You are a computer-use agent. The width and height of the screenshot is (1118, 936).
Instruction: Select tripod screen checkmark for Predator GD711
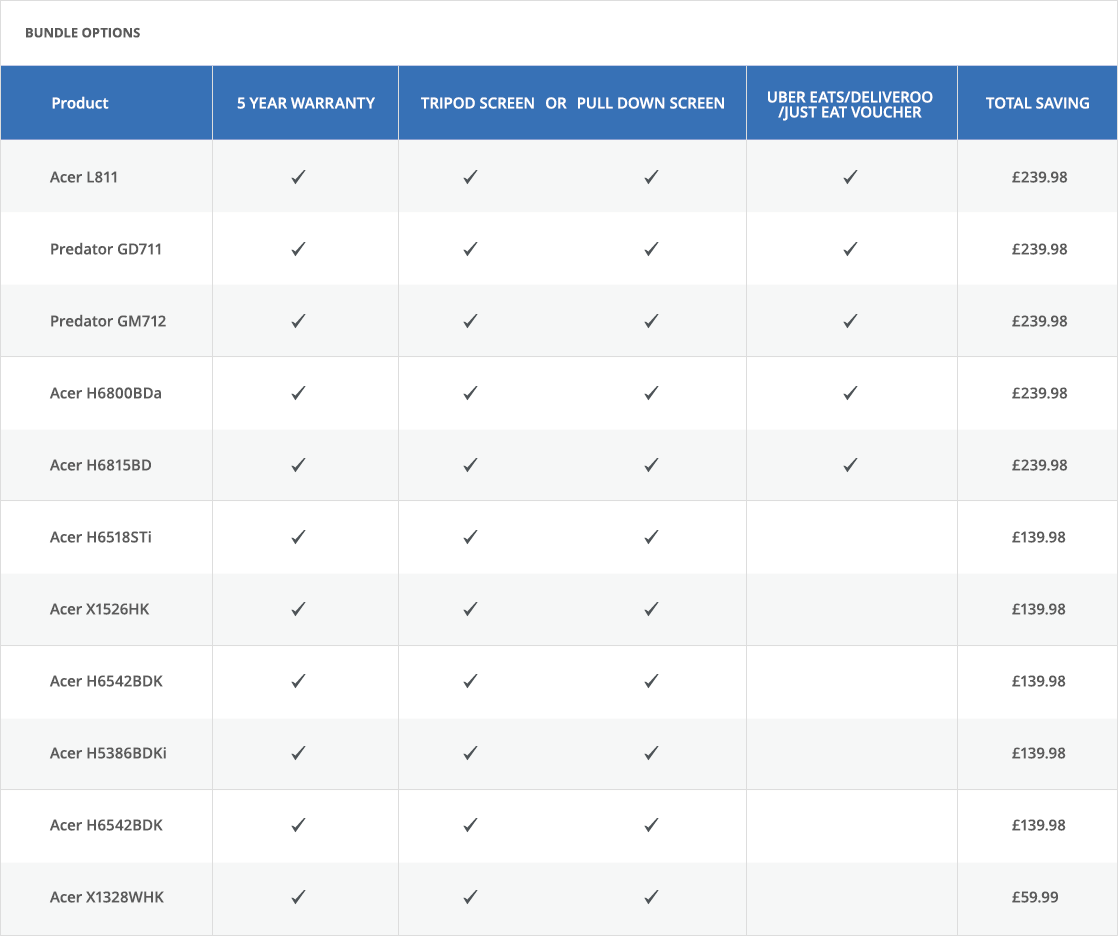tap(470, 249)
